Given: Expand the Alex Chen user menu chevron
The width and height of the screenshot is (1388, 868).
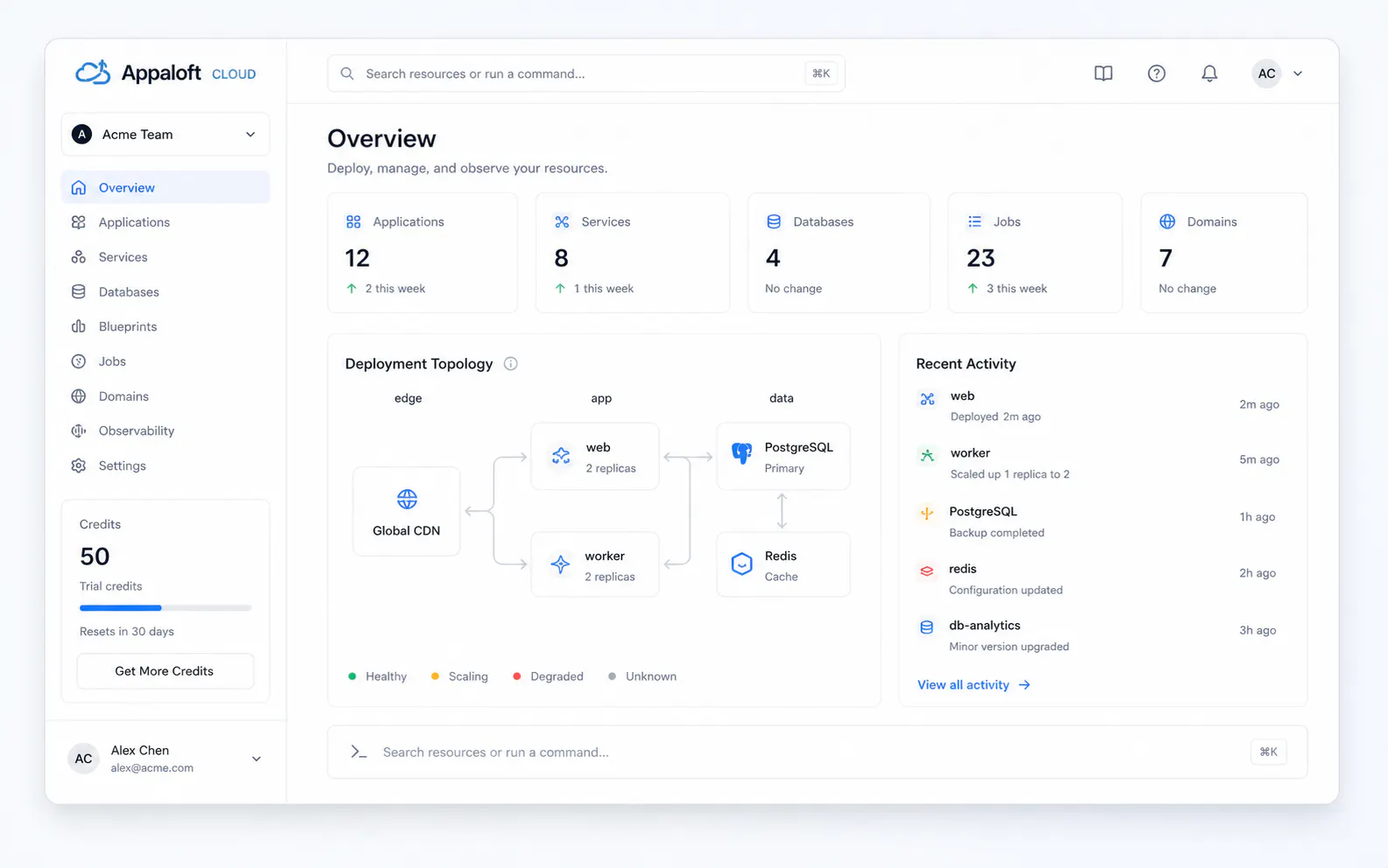Looking at the screenshot, I should [x=256, y=759].
